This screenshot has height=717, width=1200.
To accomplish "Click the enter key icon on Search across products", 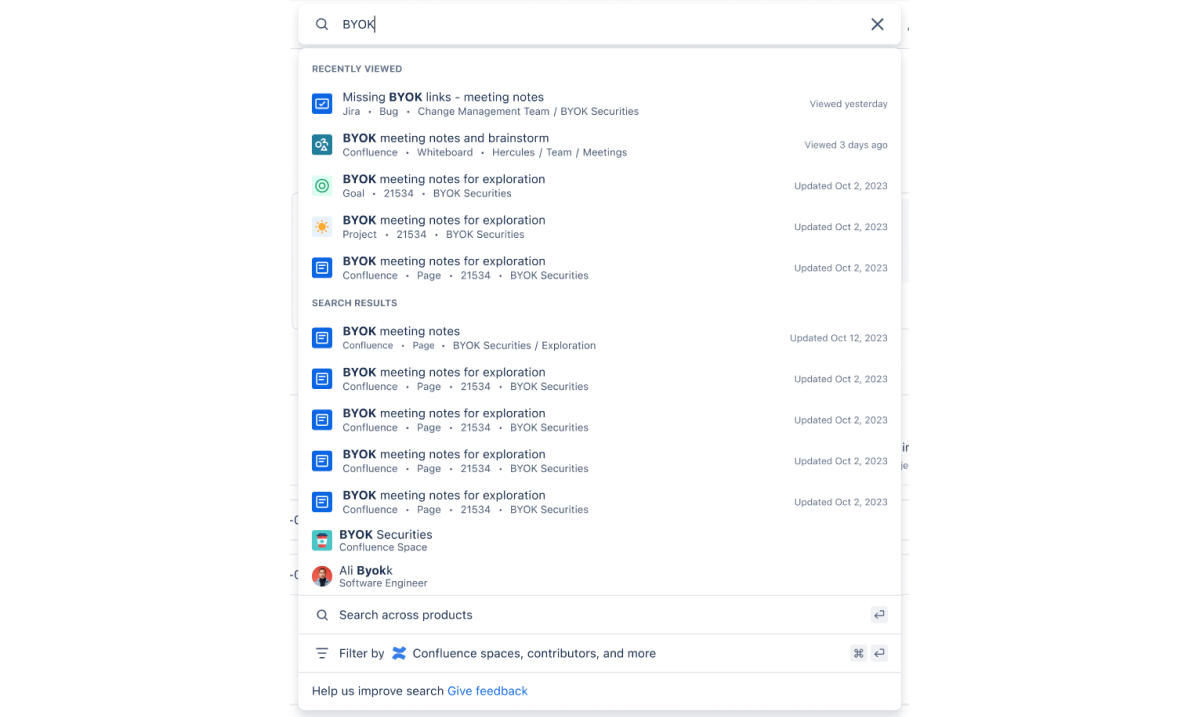I will [x=879, y=615].
